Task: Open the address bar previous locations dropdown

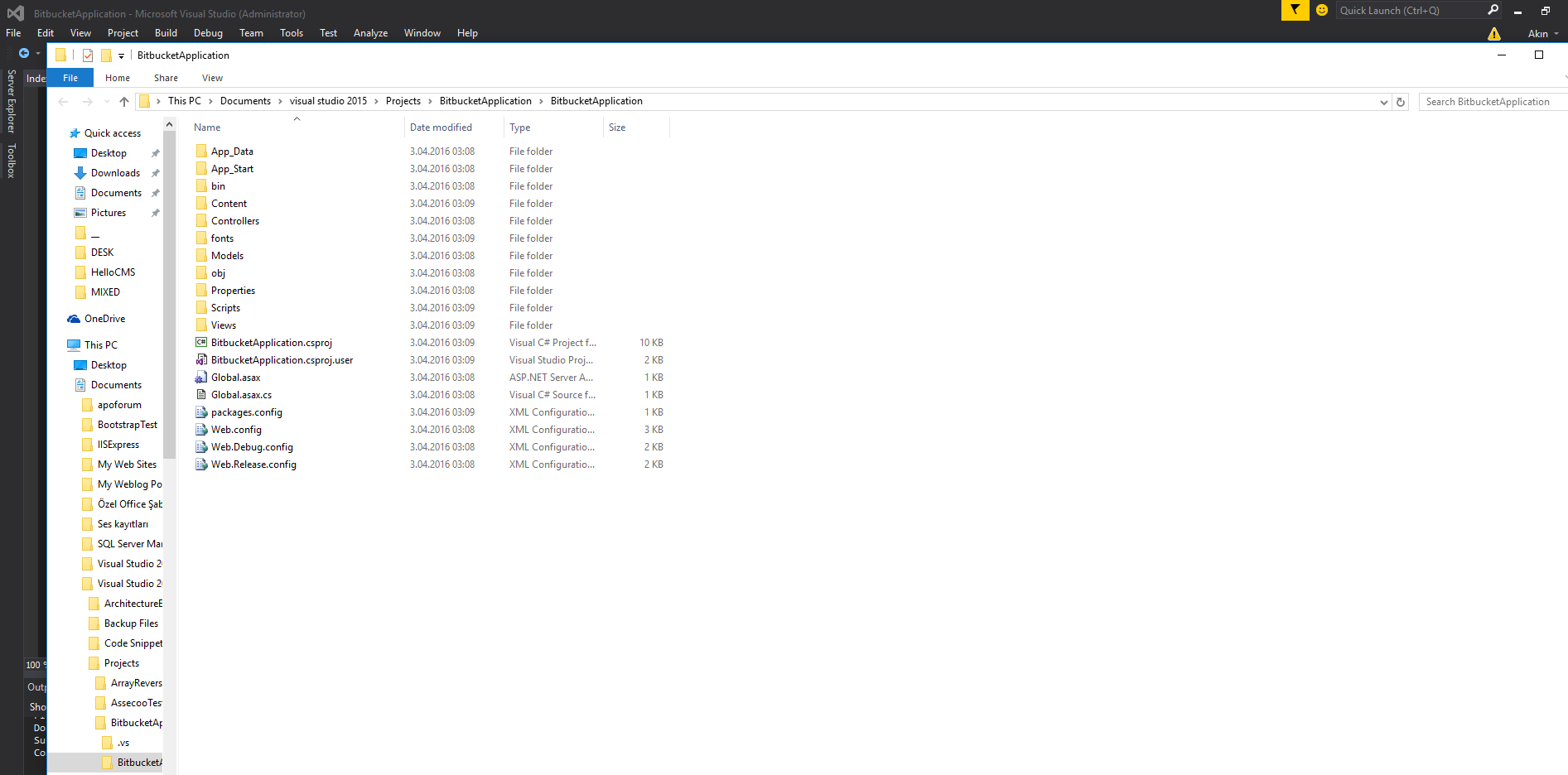Action: 1384,102
